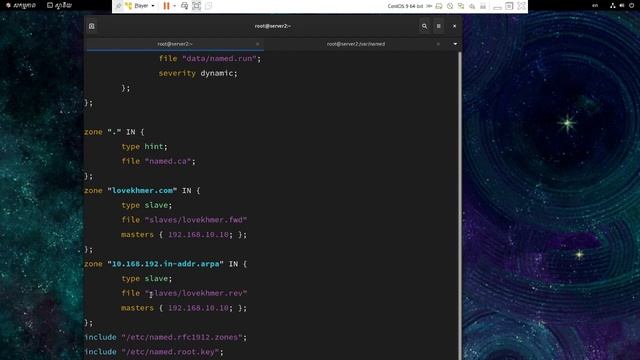Click the printer device icon

point(483,6)
